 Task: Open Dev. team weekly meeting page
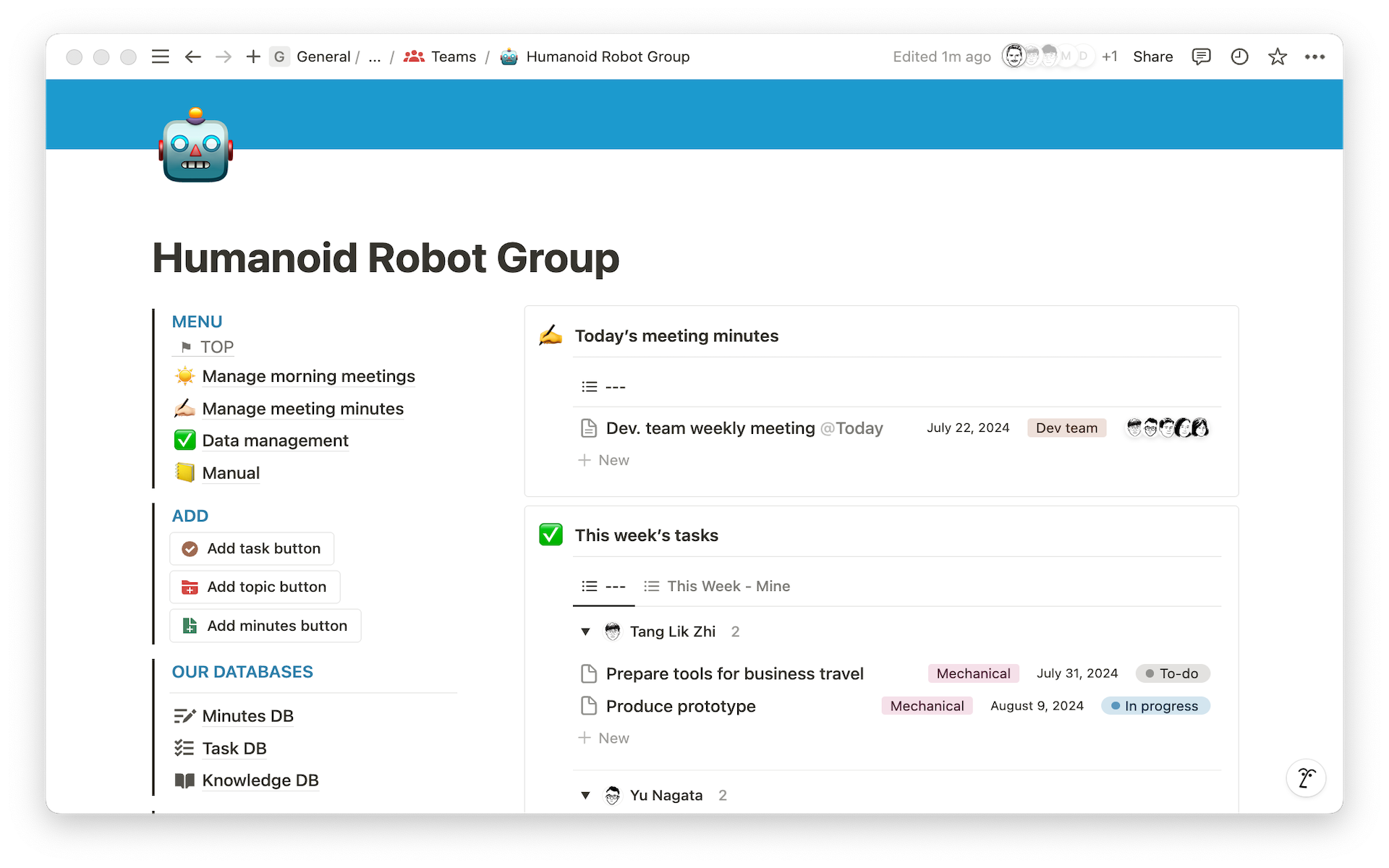(x=710, y=428)
